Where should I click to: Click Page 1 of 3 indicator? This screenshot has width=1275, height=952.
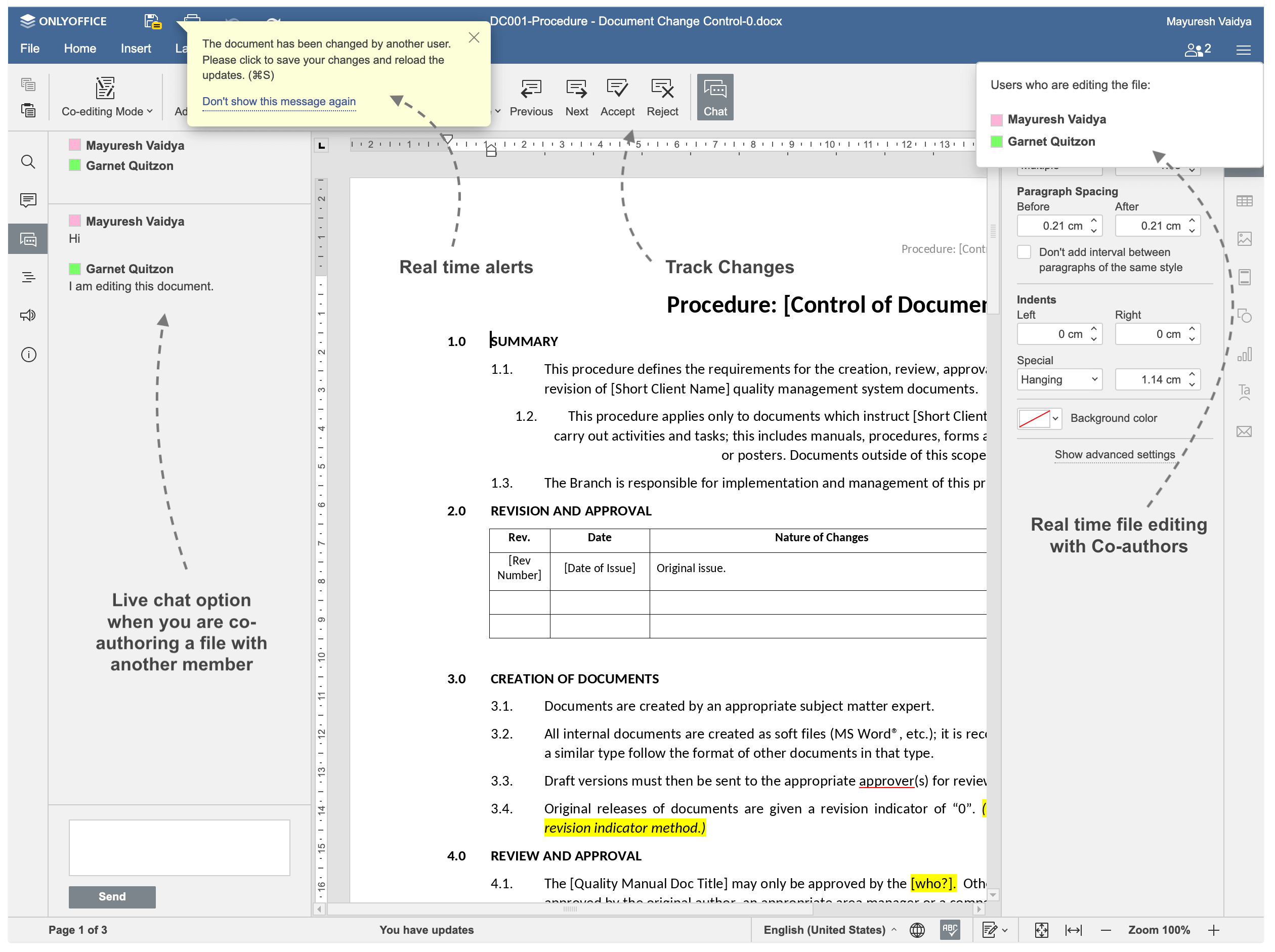point(77,930)
